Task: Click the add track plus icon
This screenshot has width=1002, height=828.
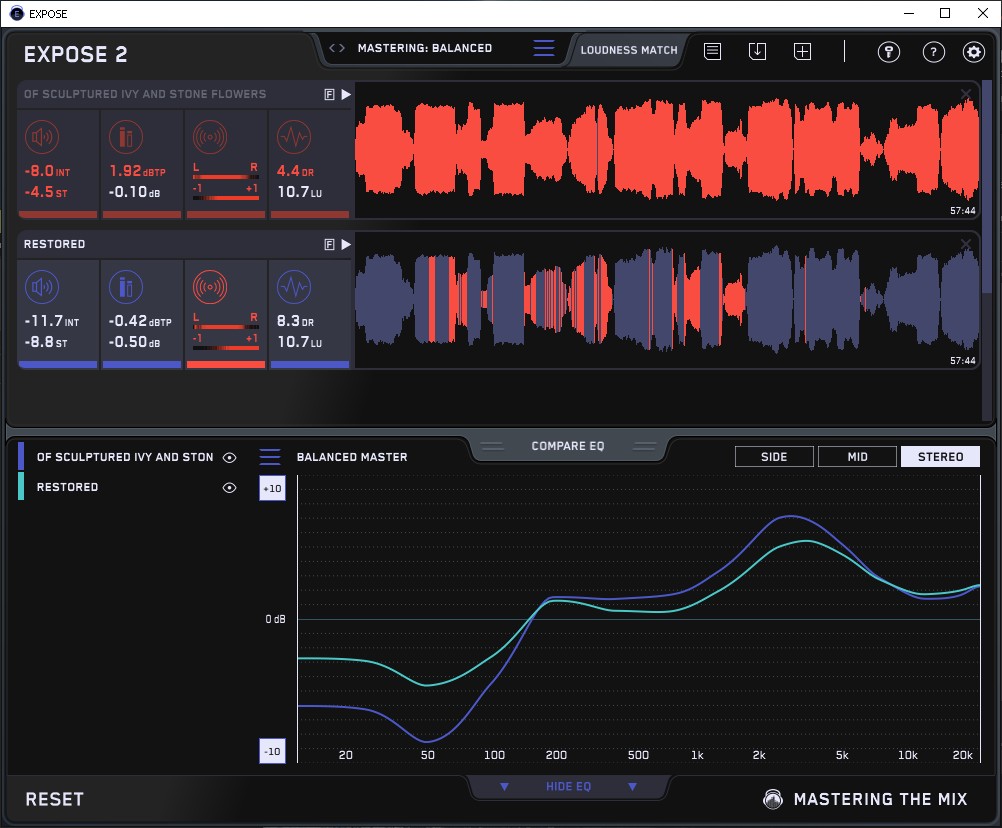Action: [803, 51]
